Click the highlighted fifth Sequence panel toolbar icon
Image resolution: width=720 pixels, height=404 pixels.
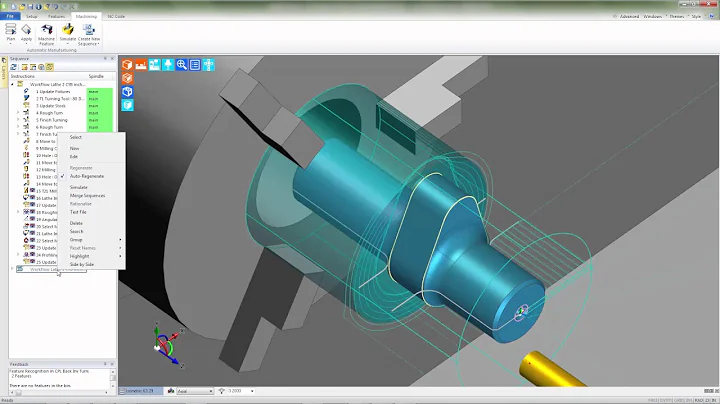[x=50, y=67]
